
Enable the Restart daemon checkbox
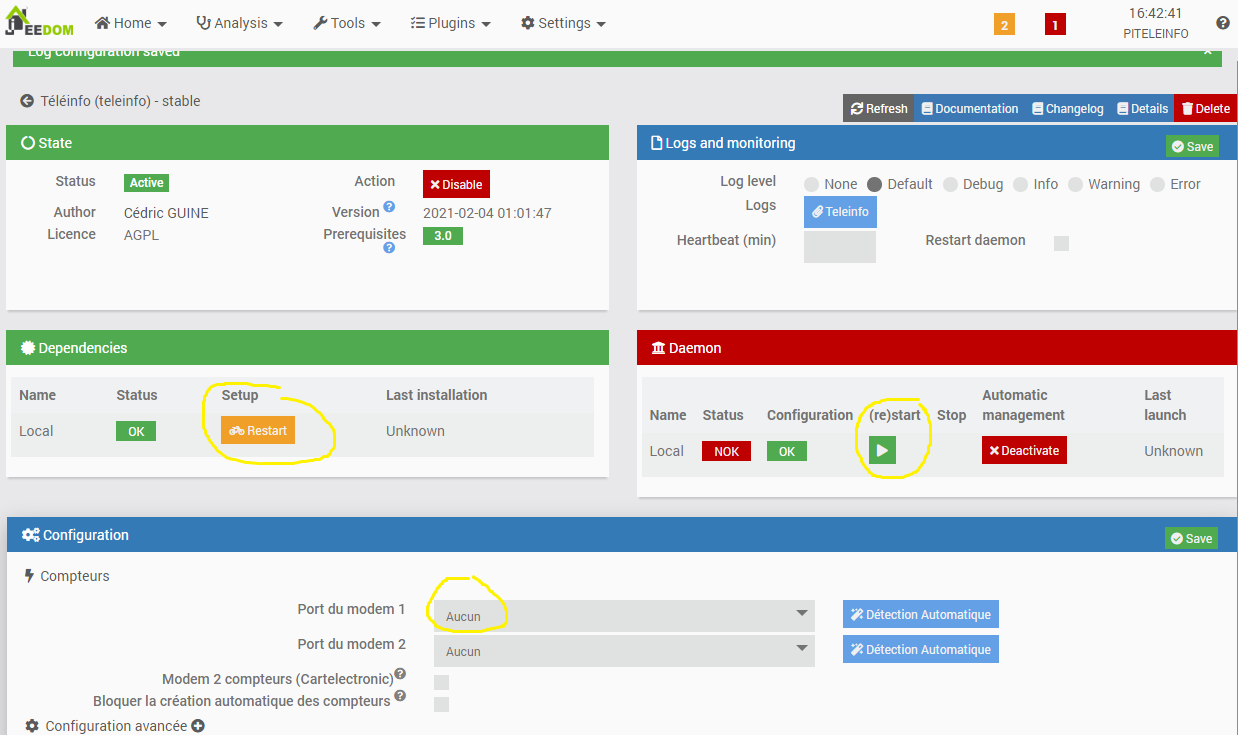pos(1061,243)
